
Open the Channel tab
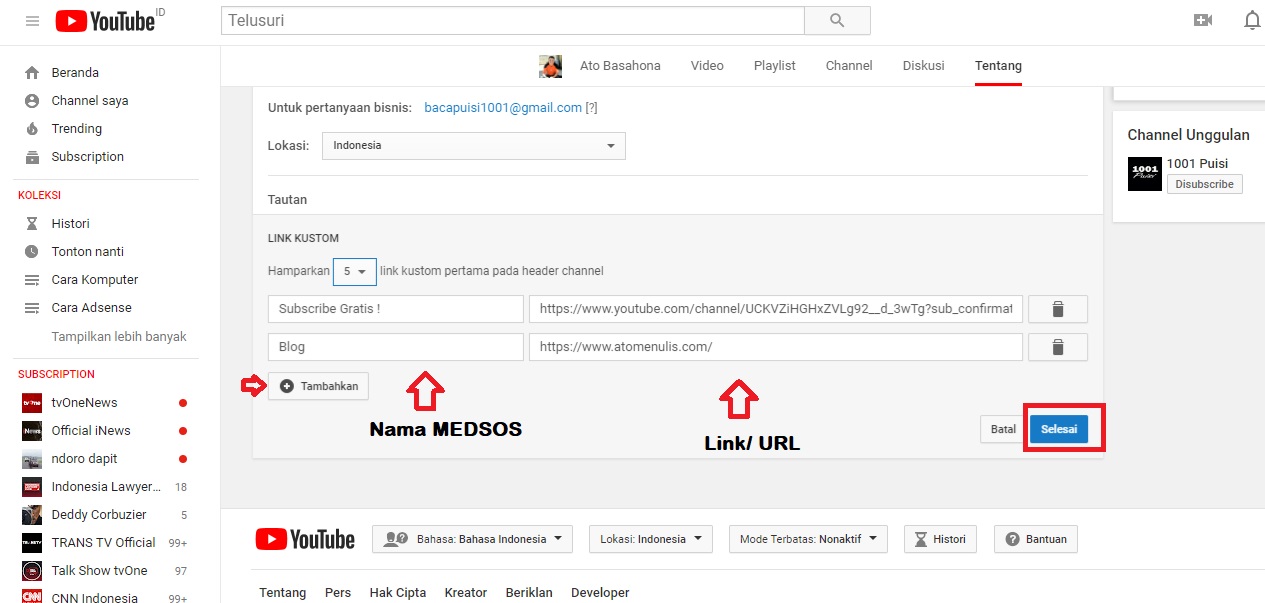849,66
